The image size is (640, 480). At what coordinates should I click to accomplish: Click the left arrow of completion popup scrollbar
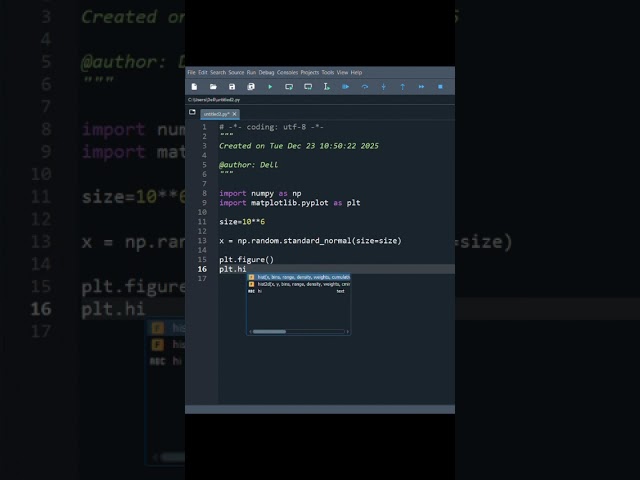point(250,331)
